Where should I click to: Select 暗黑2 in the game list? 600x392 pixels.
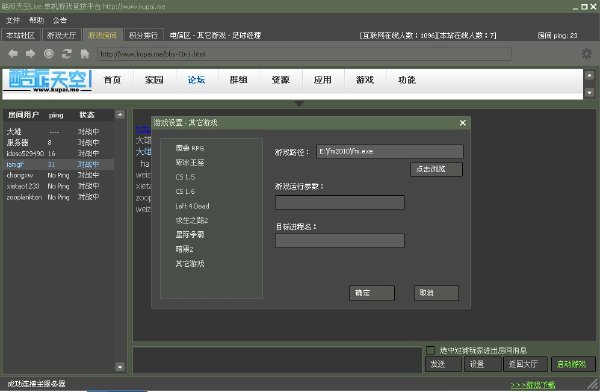184,249
